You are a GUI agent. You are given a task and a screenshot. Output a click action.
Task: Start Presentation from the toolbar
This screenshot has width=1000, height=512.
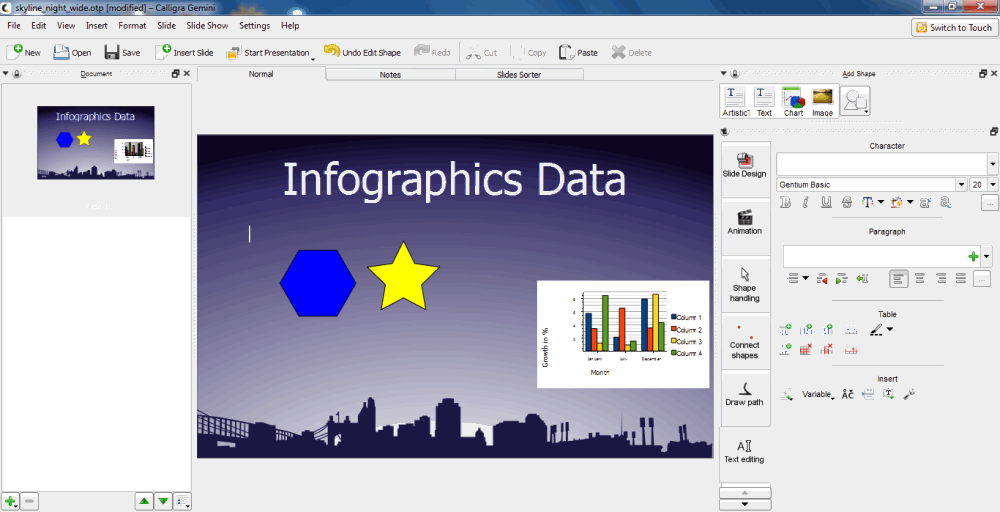pyautogui.click(x=268, y=52)
